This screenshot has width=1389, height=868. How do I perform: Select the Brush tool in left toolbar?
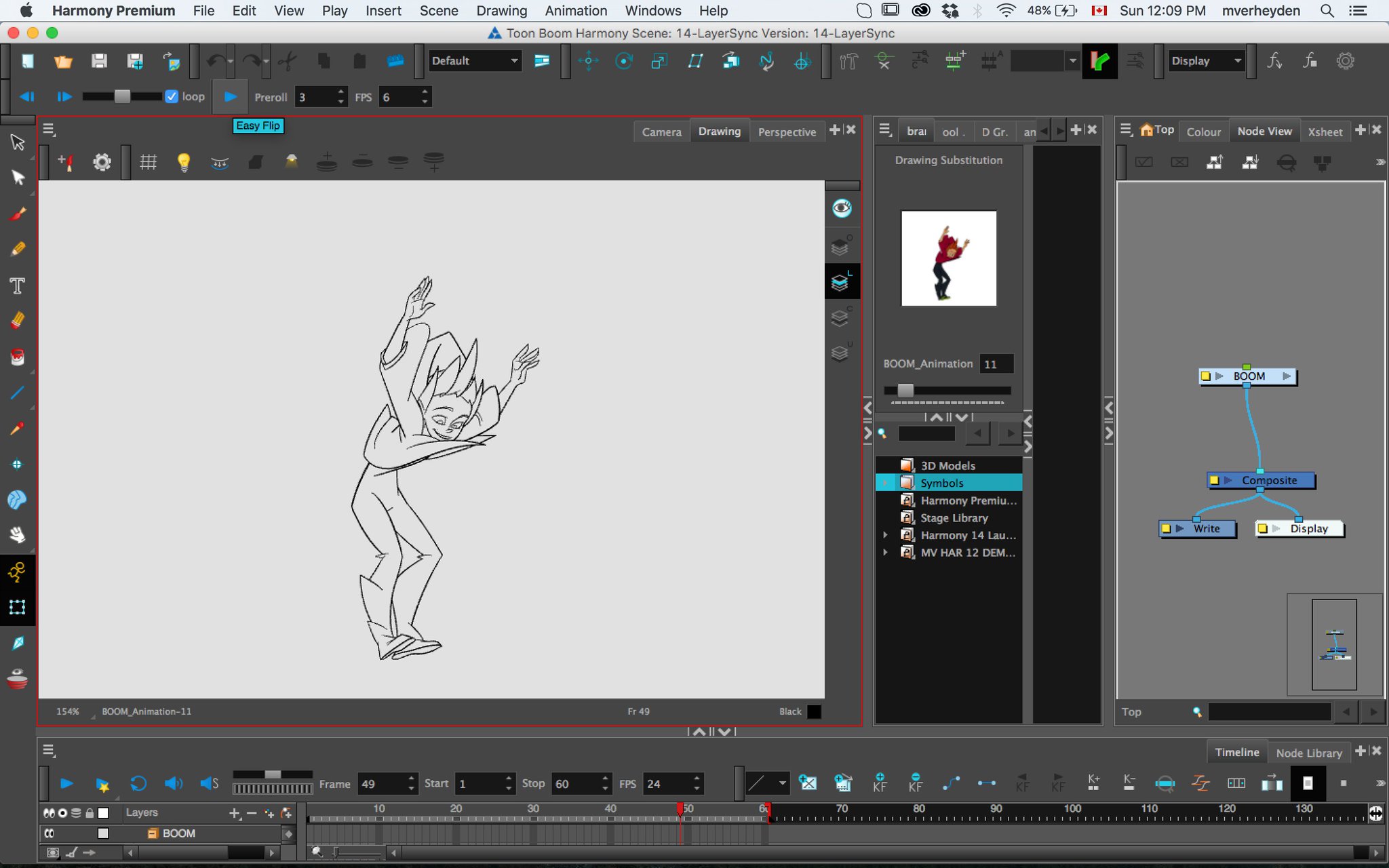[18, 214]
